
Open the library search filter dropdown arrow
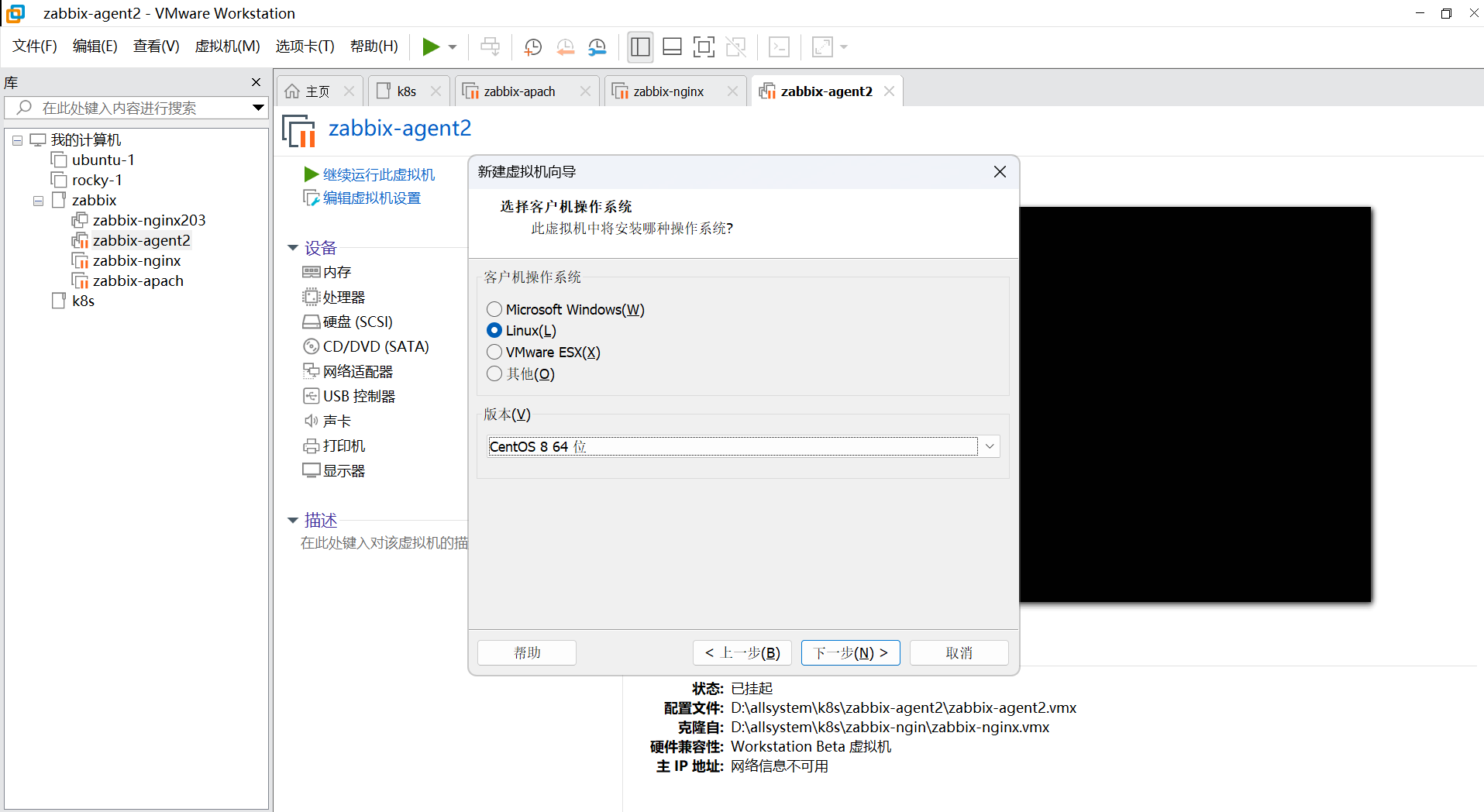(x=258, y=108)
